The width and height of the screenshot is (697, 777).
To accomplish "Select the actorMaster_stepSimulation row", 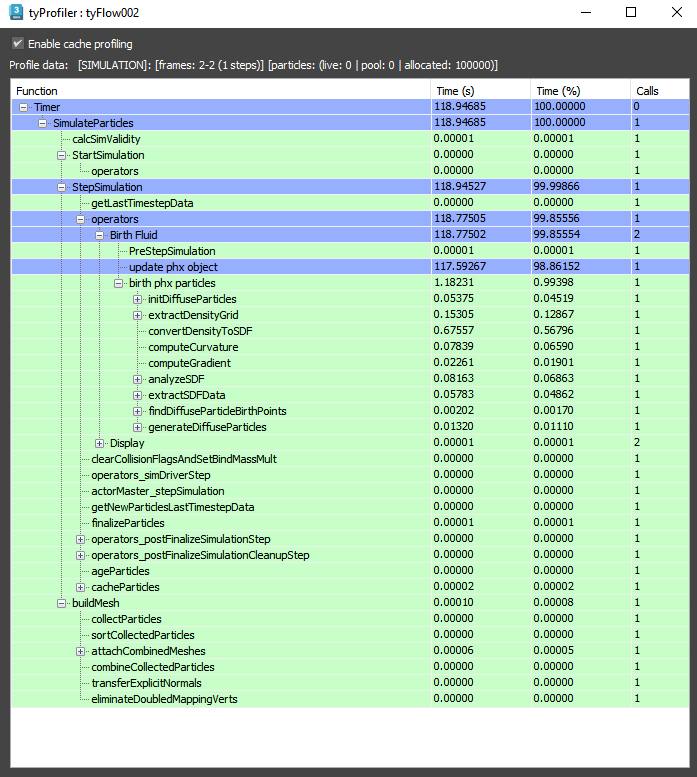I will tap(350, 491).
